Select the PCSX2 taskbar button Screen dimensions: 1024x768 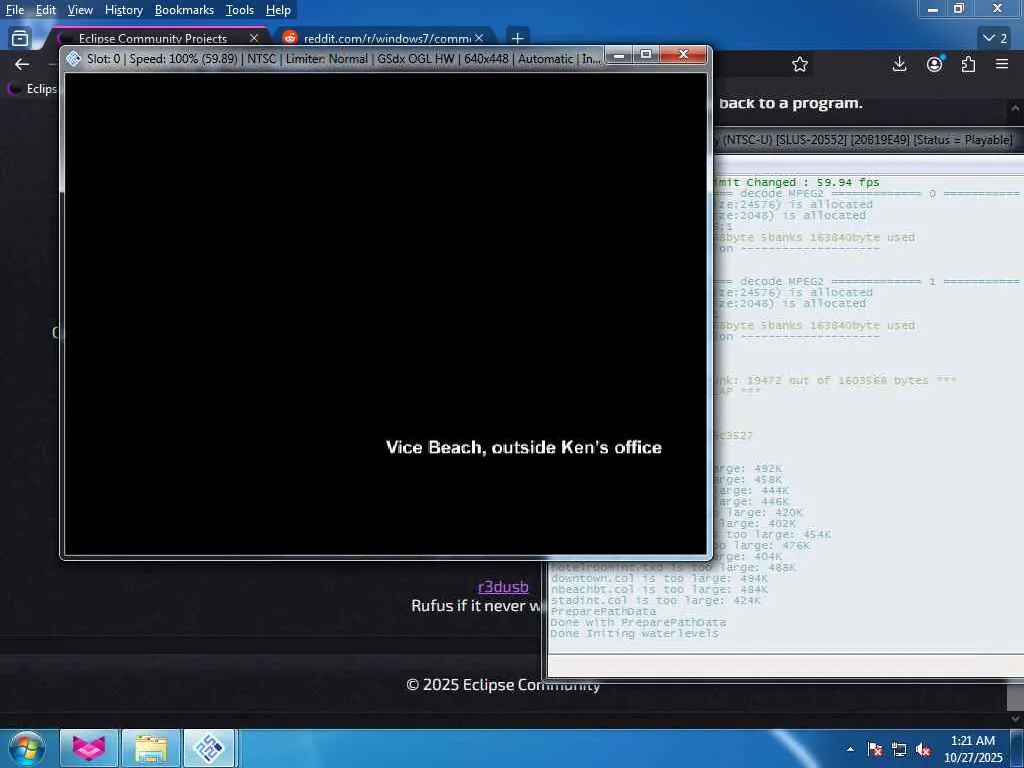pyautogui.click(x=208, y=748)
